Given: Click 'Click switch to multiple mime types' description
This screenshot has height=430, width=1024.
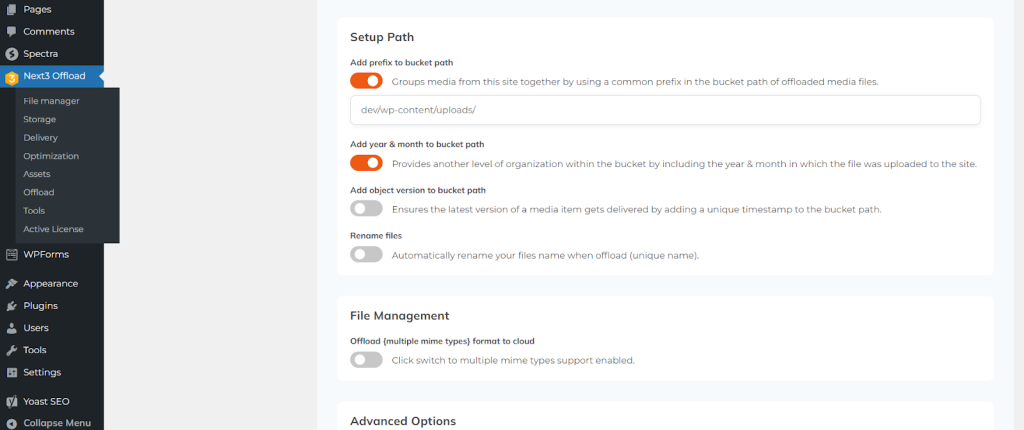Looking at the screenshot, I should [x=513, y=360].
